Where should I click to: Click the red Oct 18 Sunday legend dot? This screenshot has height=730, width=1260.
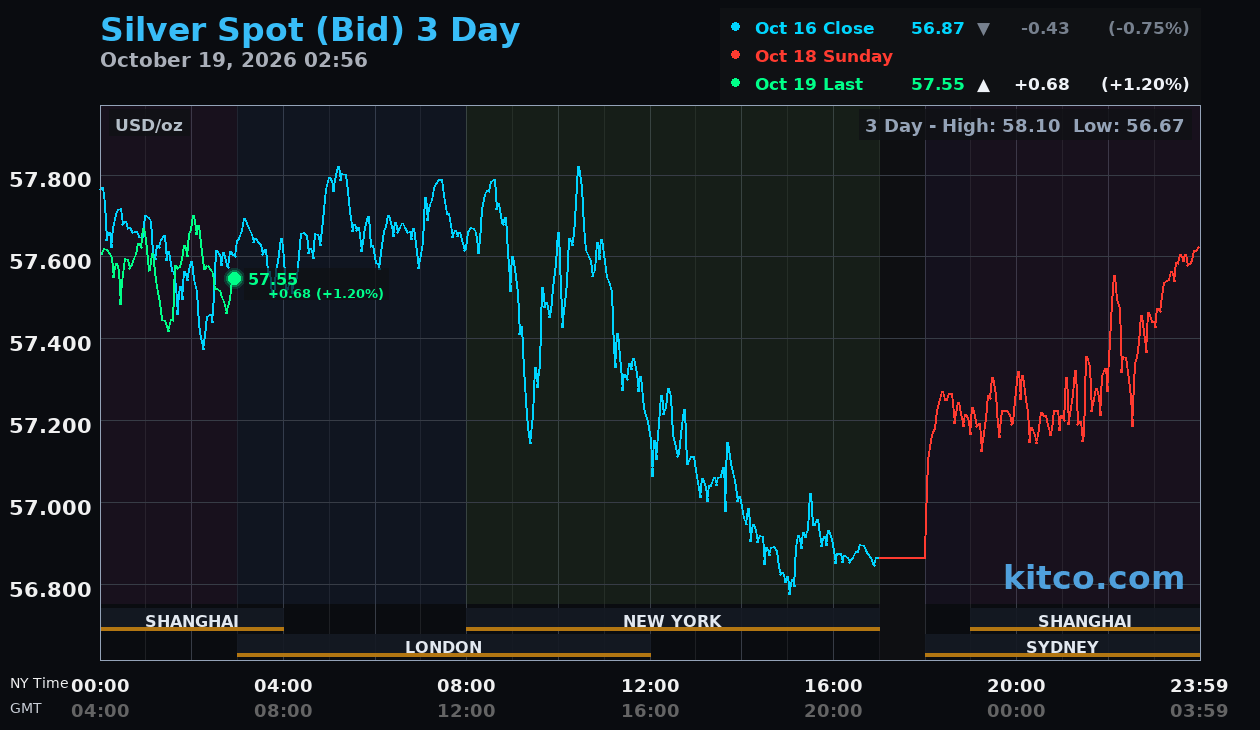coord(736,56)
